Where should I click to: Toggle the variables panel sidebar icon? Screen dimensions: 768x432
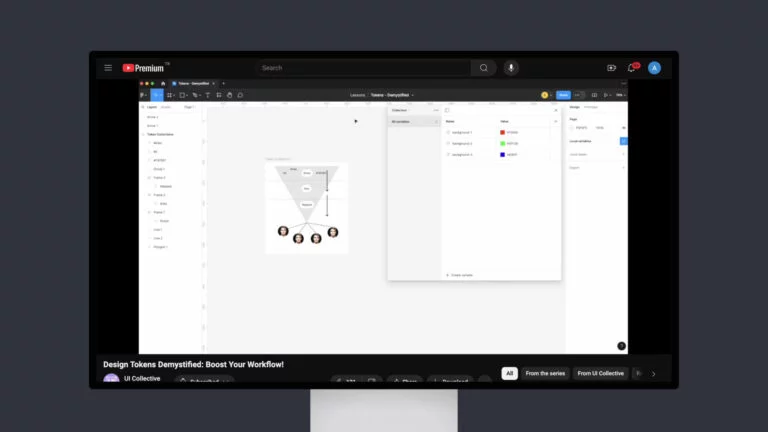point(447,110)
